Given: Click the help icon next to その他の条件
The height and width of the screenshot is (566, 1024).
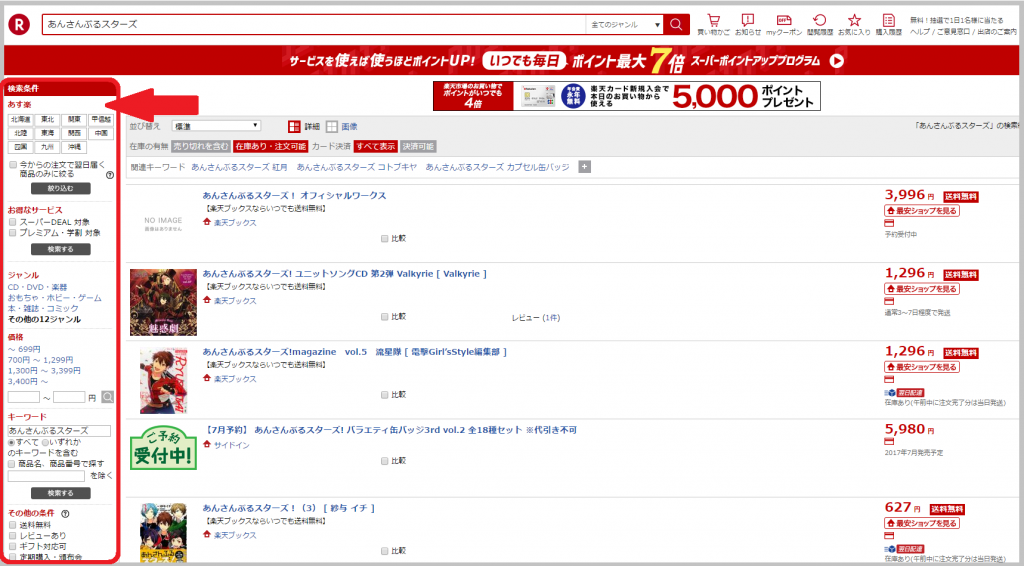Looking at the screenshot, I should (65, 514).
